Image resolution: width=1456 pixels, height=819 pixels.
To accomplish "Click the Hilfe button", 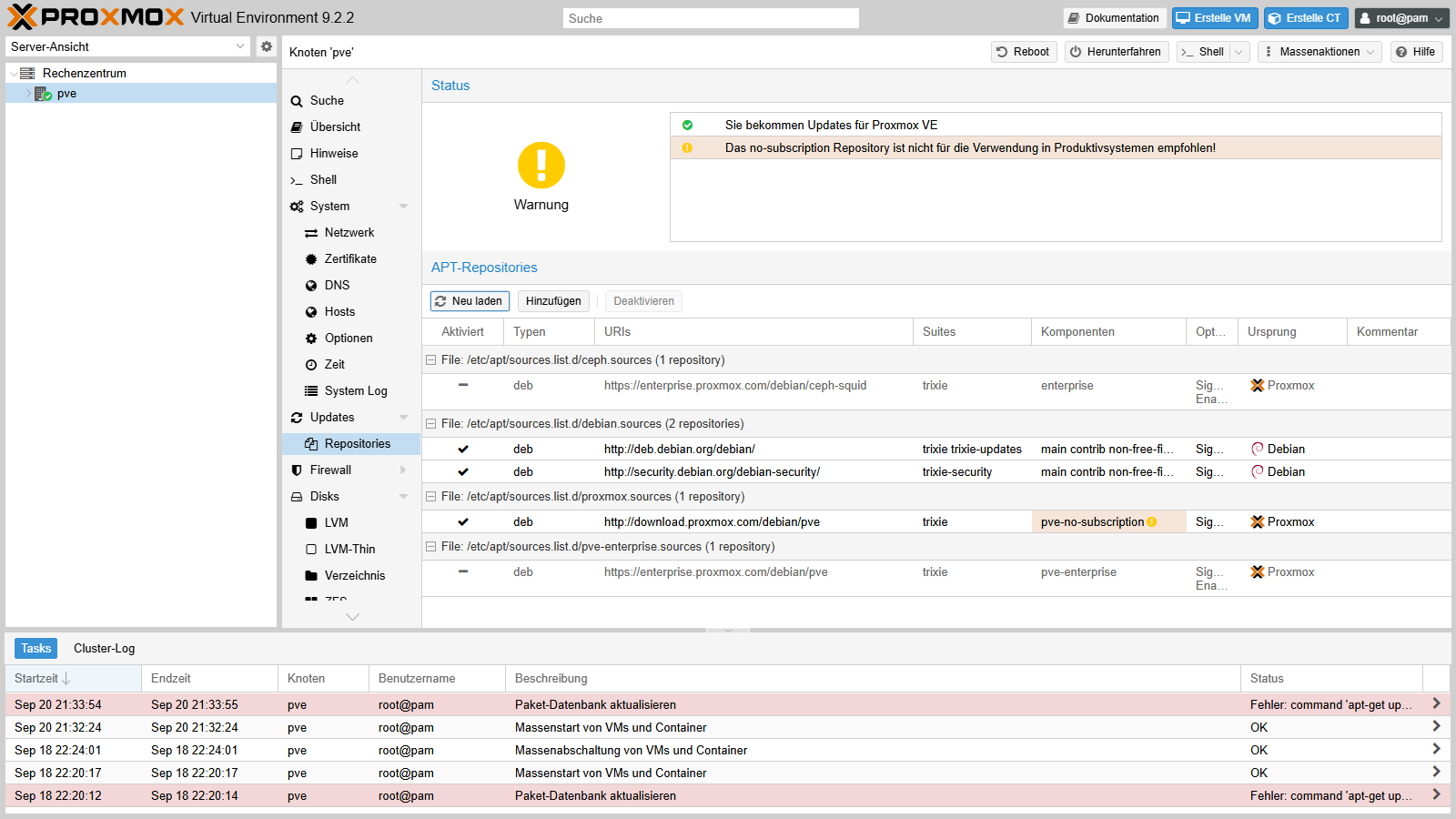I will (x=1416, y=52).
